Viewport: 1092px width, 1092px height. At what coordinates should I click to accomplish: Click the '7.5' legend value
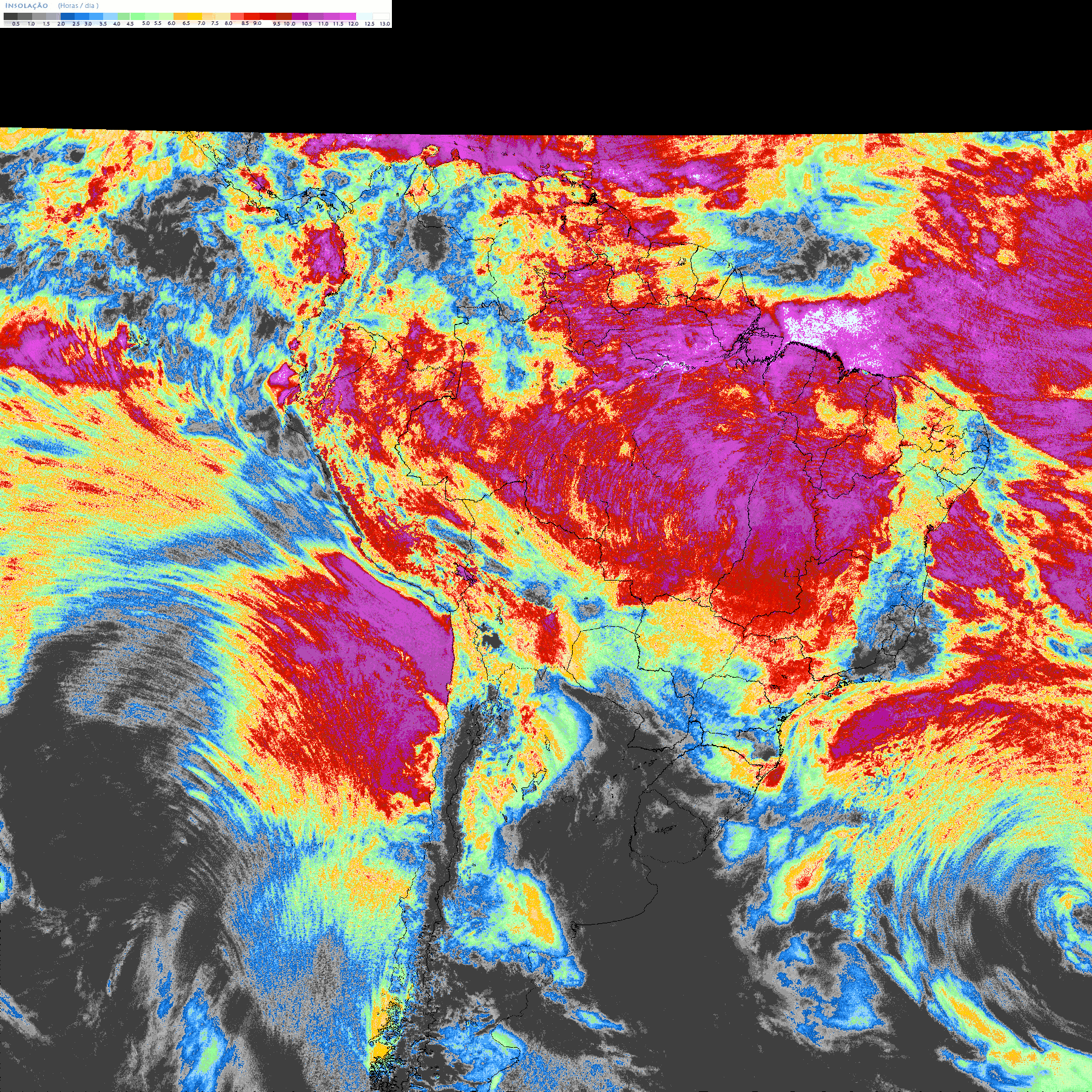pos(215,23)
